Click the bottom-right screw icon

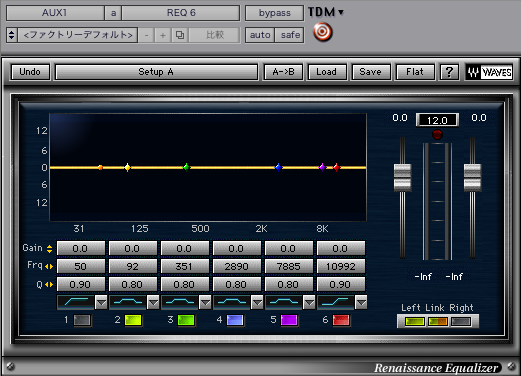[x=512, y=366]
